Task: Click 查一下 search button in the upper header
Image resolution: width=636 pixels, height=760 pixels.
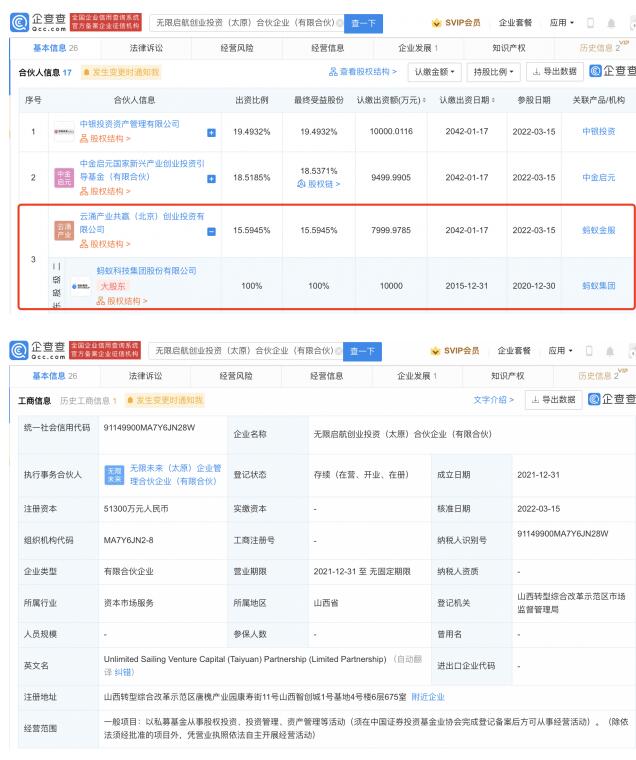Action: (x=363, y=23)
